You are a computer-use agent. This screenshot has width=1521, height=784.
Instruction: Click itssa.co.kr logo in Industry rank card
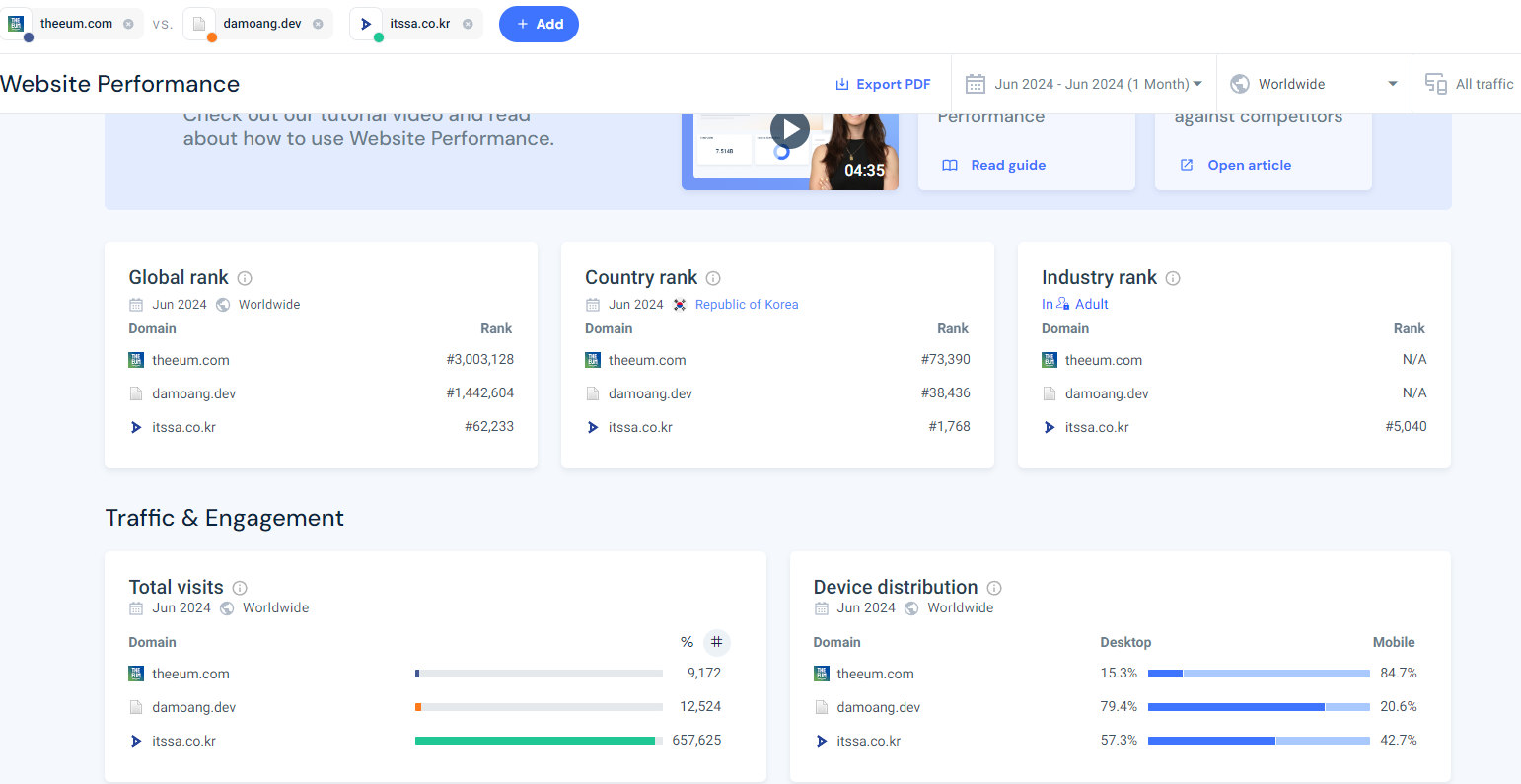click(1050, 427)
